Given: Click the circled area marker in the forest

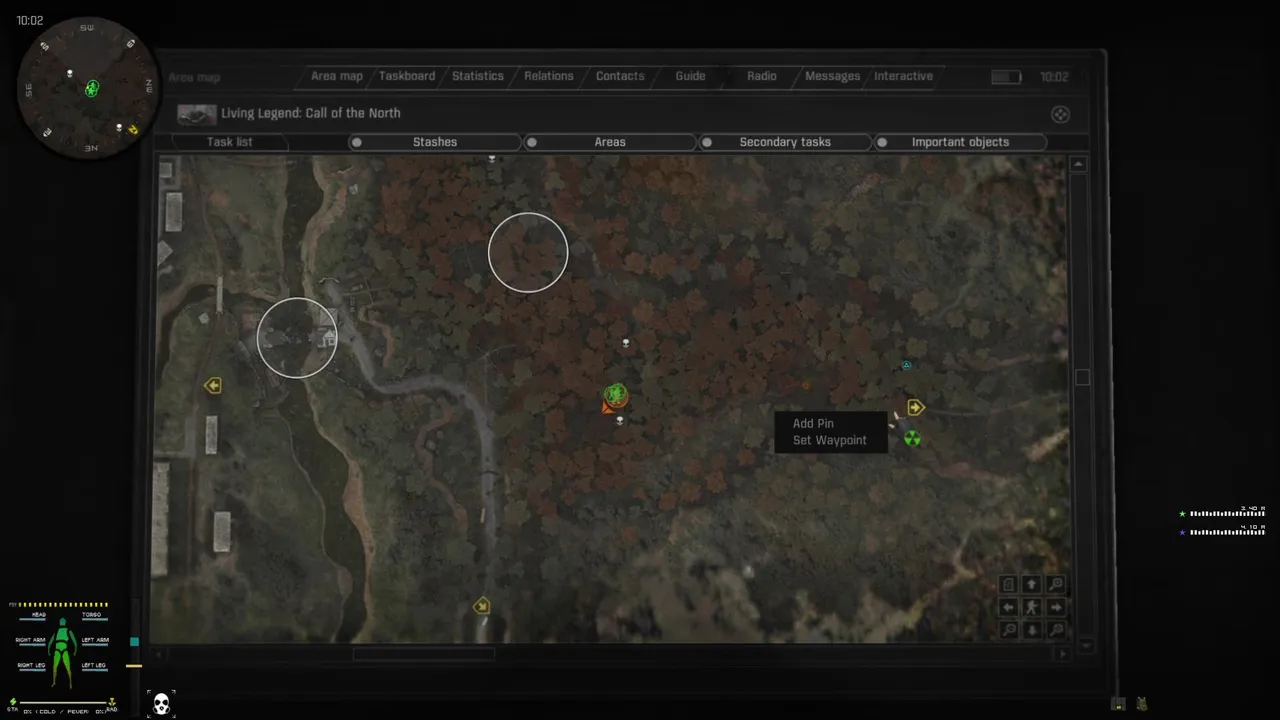Looking at the screenshot, I should pyautogui.click(x=528, y=252).
